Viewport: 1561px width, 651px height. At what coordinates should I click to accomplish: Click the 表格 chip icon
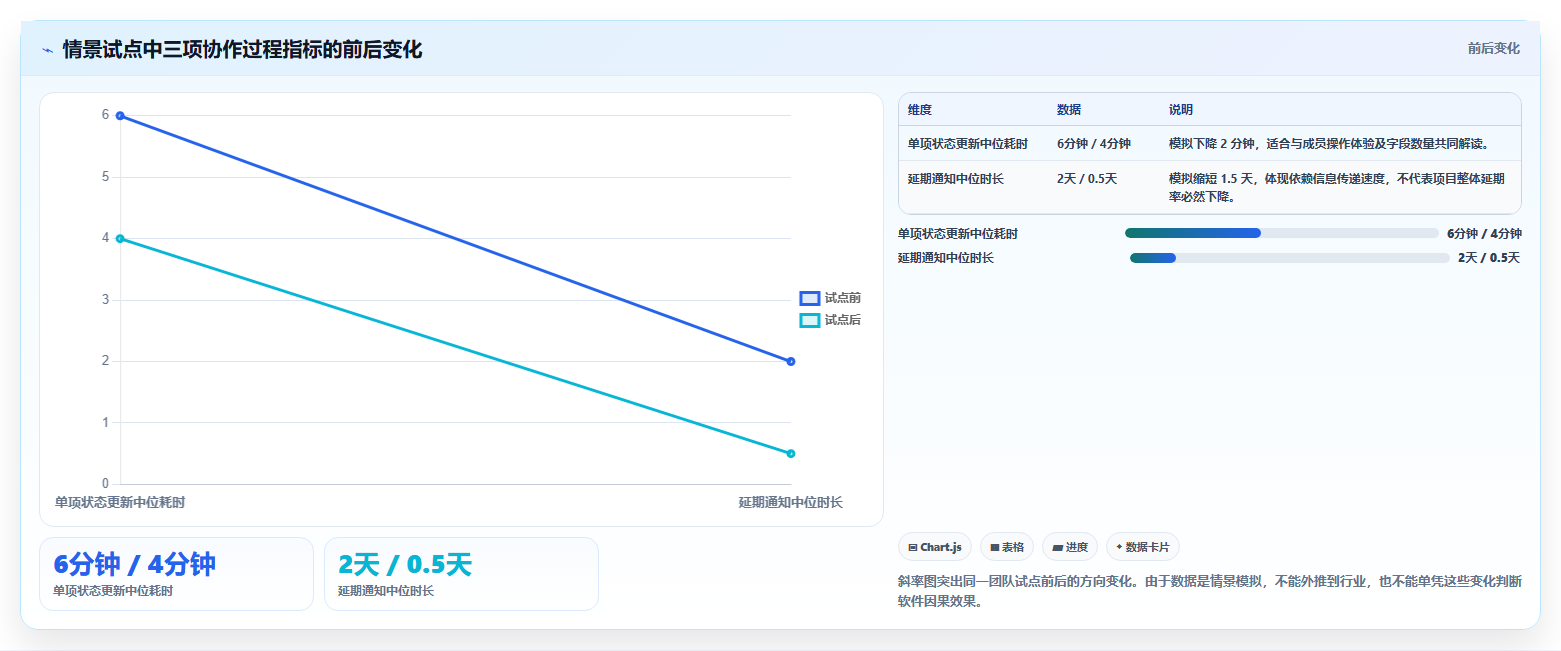pos(994,547)
